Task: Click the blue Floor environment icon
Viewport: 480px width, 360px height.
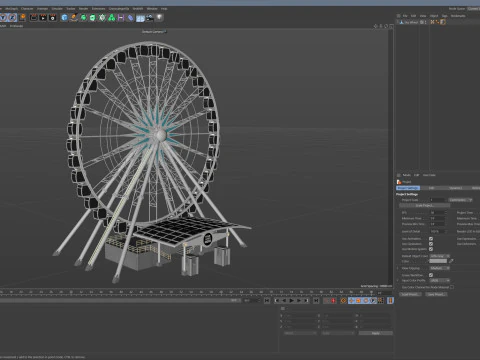Action: coord(140,18)
